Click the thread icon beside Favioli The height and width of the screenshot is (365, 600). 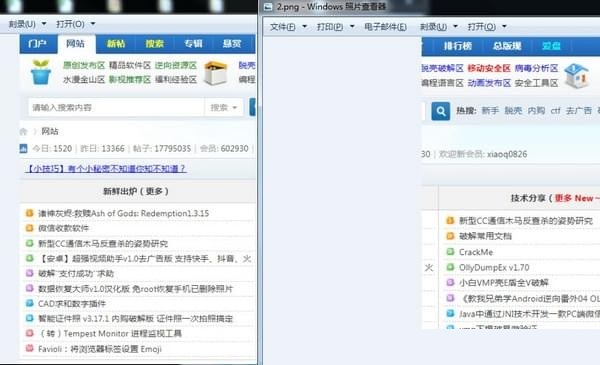pyautogui.click(x=29, y=348)
